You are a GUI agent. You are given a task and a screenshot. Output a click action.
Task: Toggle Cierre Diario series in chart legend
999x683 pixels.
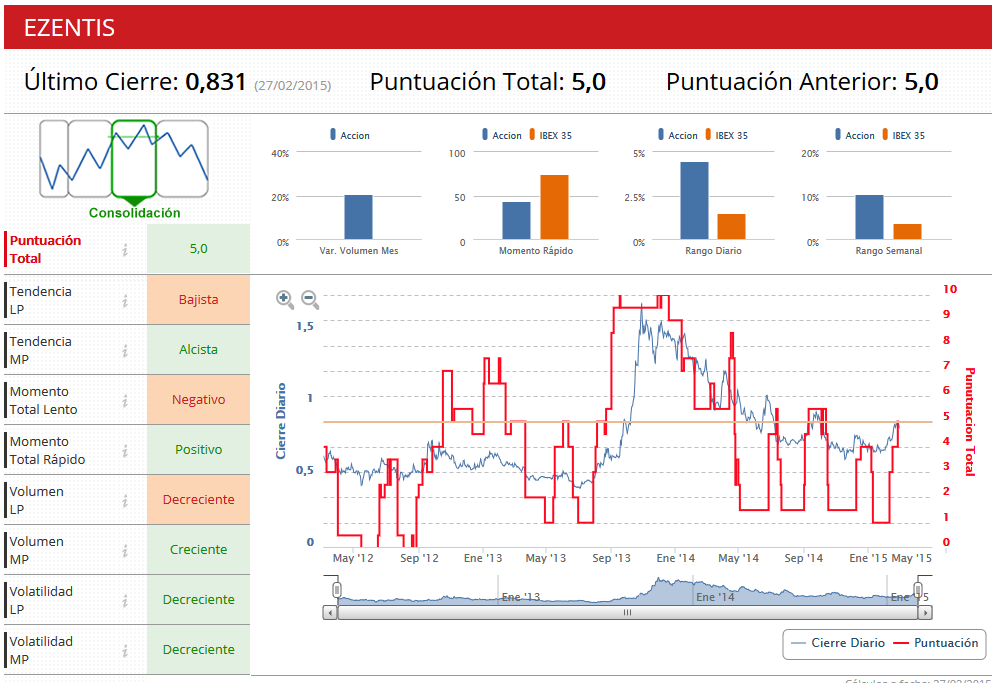point(838,643)
